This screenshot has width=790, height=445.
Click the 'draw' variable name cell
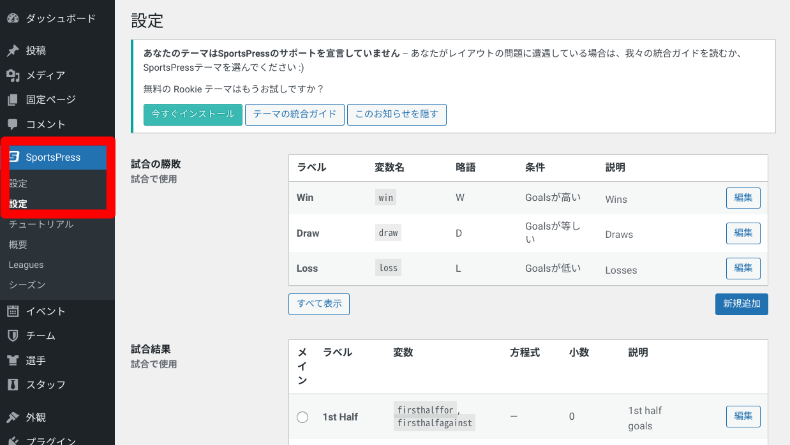click(x=388, y=233)
